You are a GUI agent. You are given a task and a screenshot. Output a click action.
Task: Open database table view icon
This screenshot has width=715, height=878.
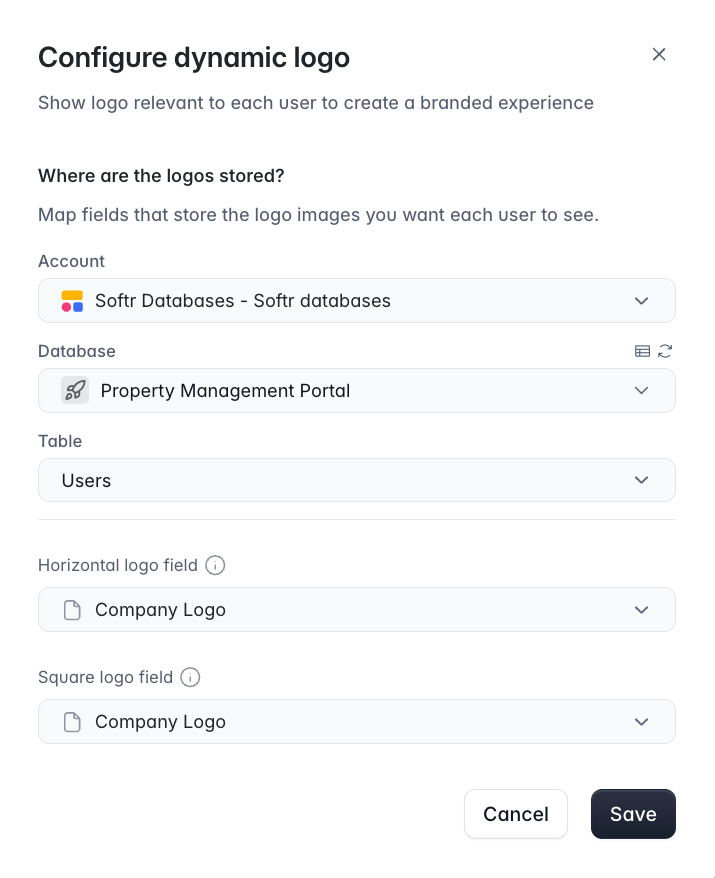[642, 351]
